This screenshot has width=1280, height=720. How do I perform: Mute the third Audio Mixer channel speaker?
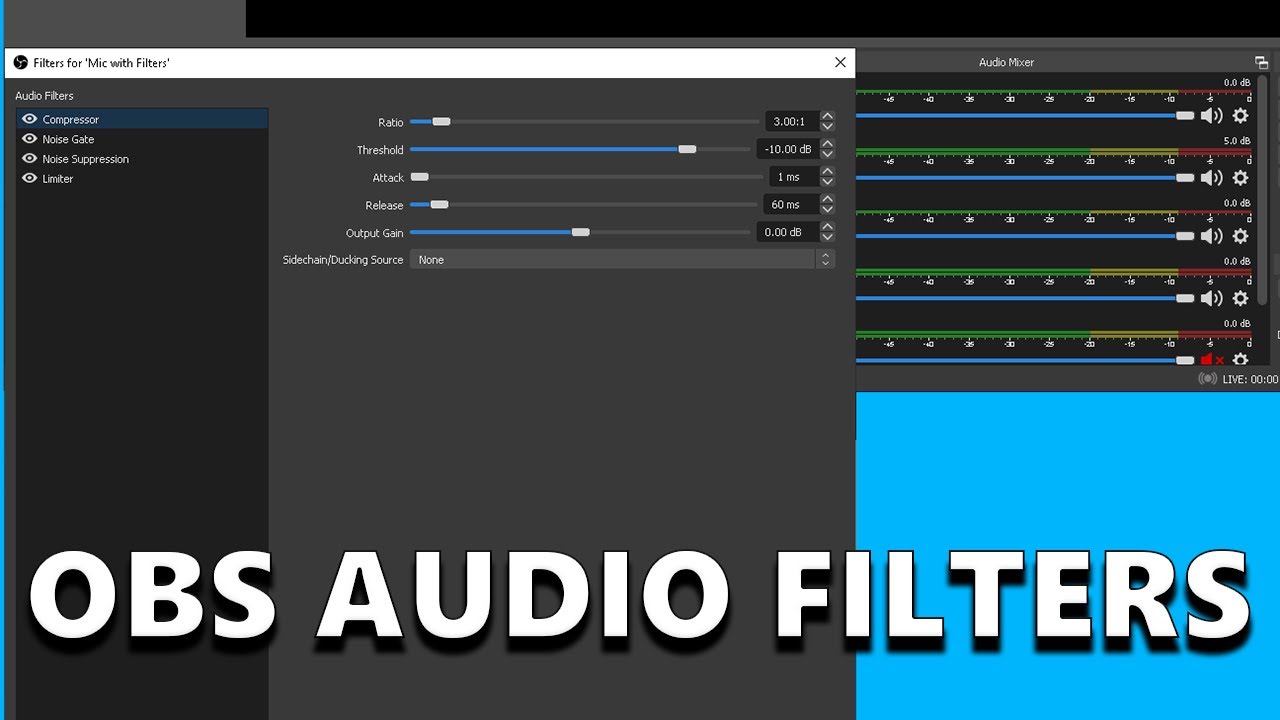[x=1211, y=236]
